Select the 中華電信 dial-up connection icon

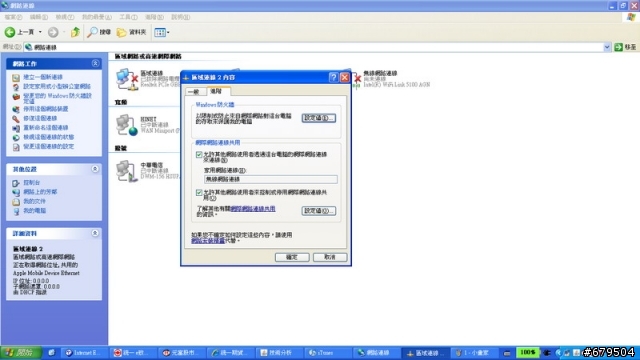coord(127,171)
